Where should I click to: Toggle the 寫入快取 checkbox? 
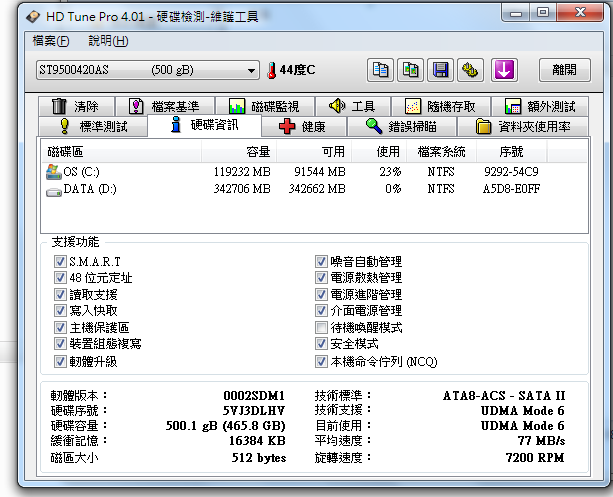pyautogui.click(x=60, y=311)
